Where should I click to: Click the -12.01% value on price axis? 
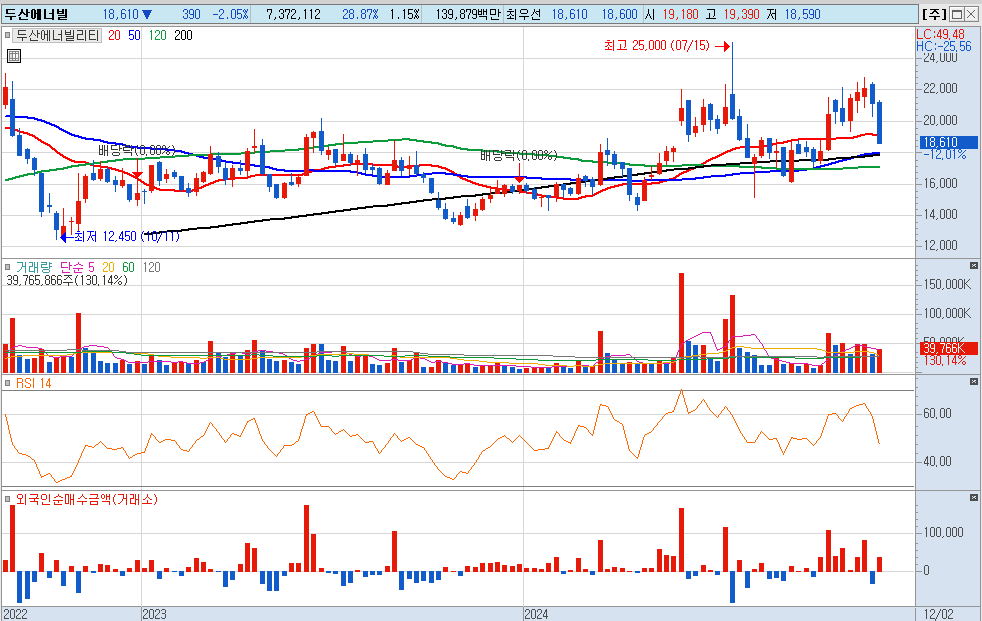(x=944, y=155)
